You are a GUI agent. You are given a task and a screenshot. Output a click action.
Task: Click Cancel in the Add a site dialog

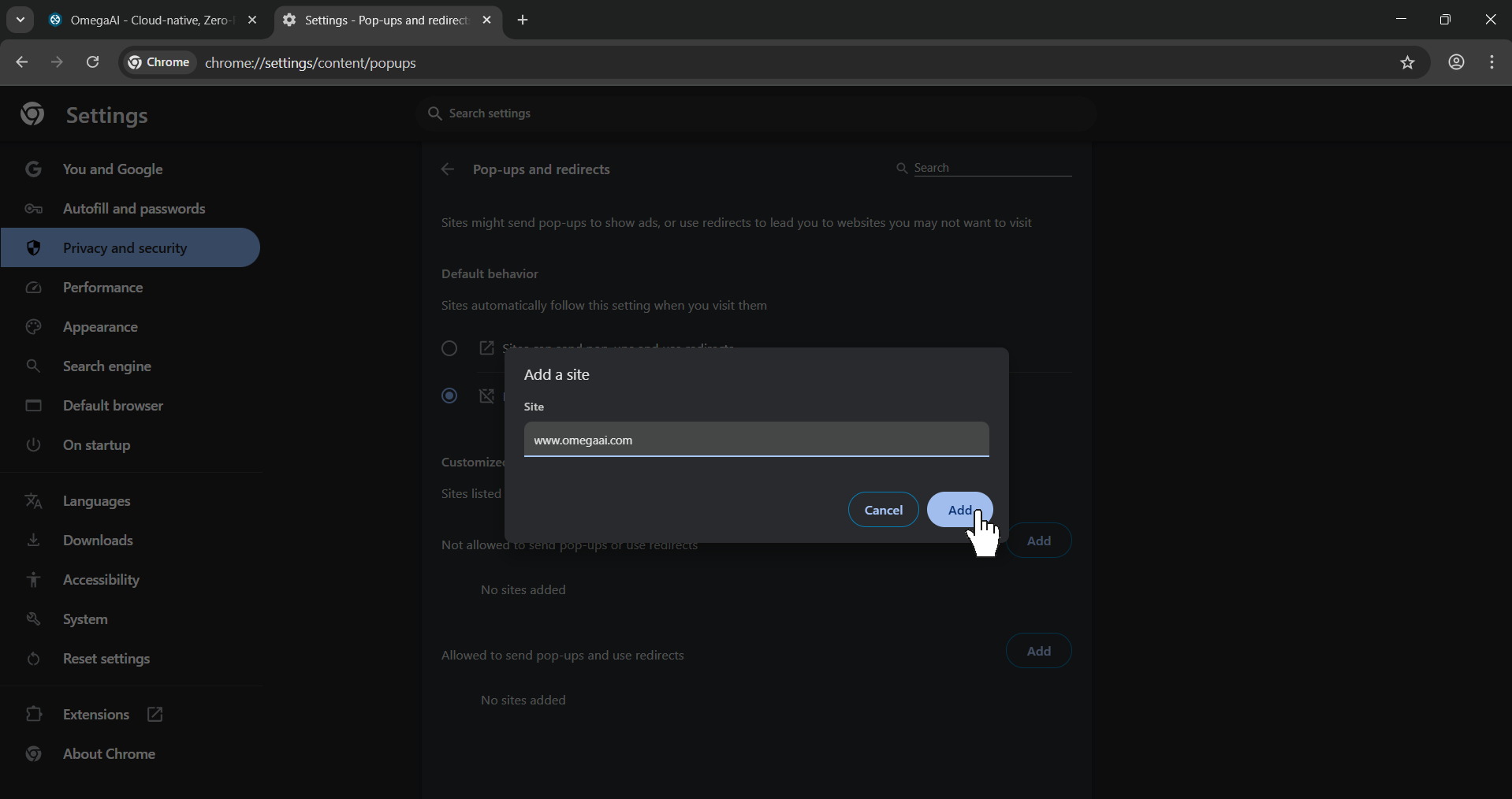pyautogui.click(x=882, y=509)
